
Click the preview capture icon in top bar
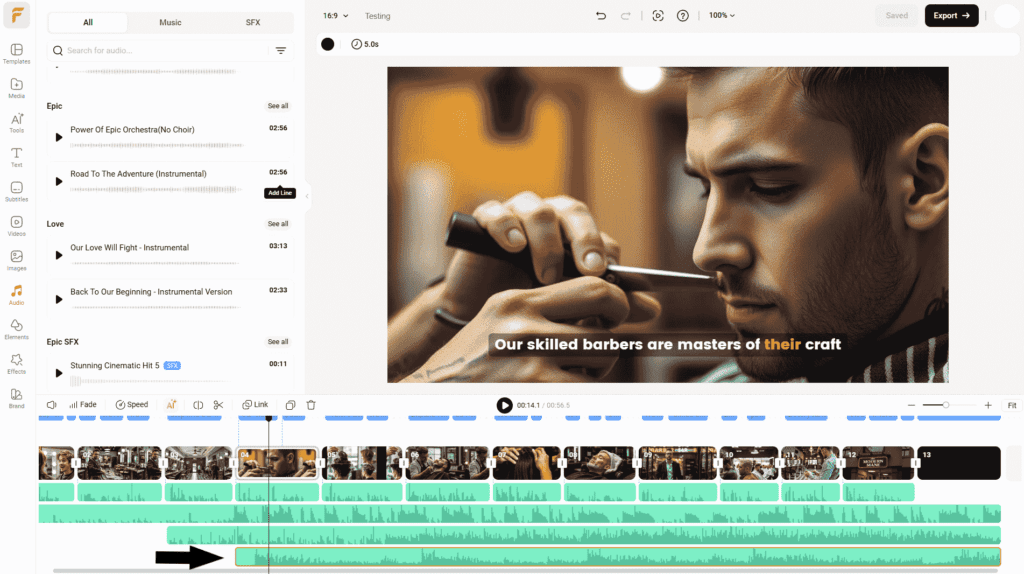658,16
